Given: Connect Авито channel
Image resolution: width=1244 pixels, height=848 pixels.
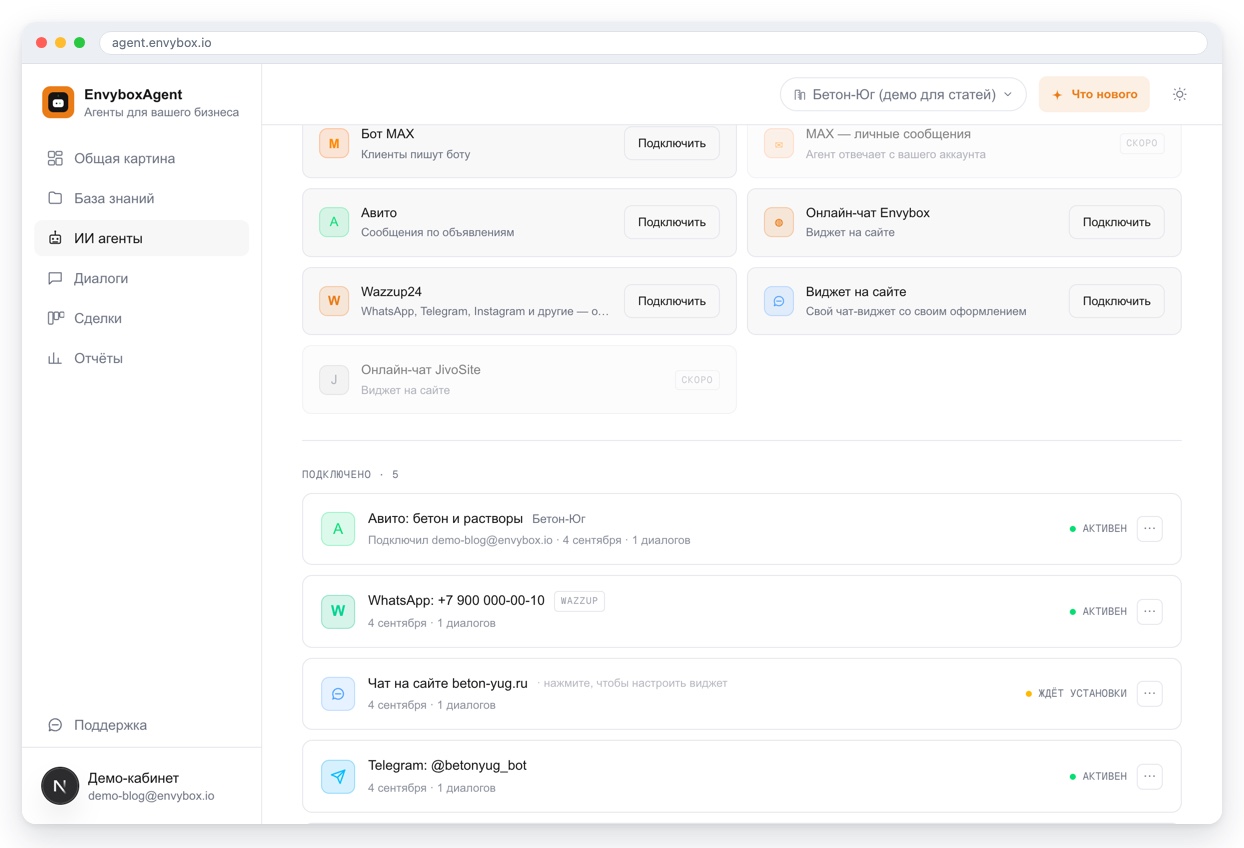Looking at the screenshot, I should (672, 222).
